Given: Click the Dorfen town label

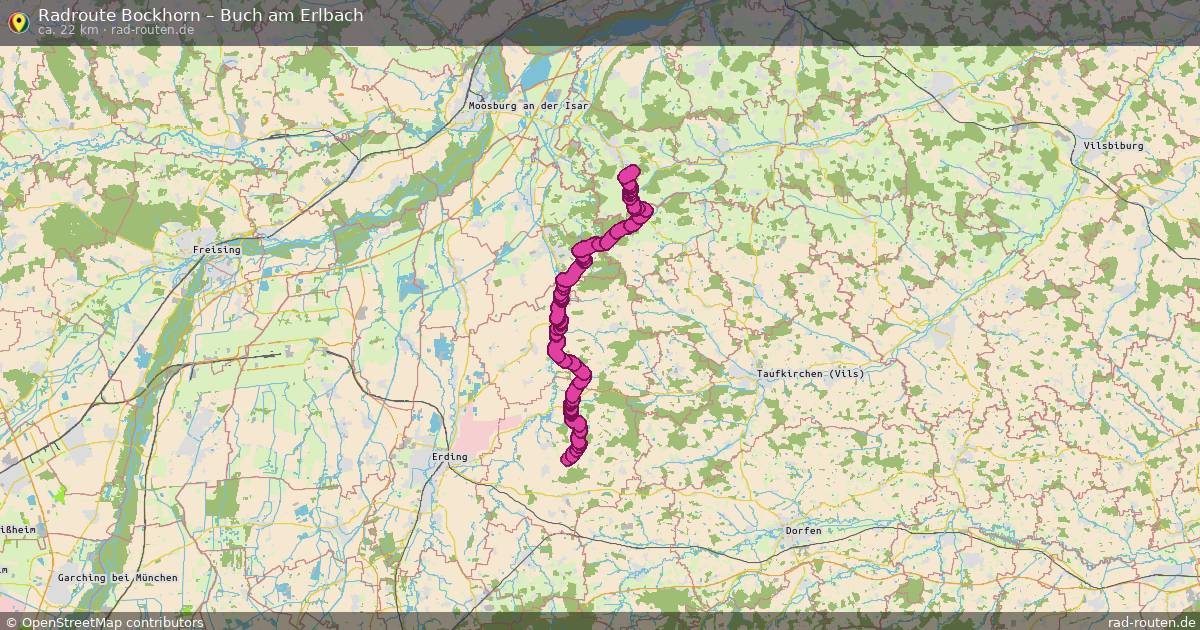Looking at the screenshot, I should click(803, 531).
